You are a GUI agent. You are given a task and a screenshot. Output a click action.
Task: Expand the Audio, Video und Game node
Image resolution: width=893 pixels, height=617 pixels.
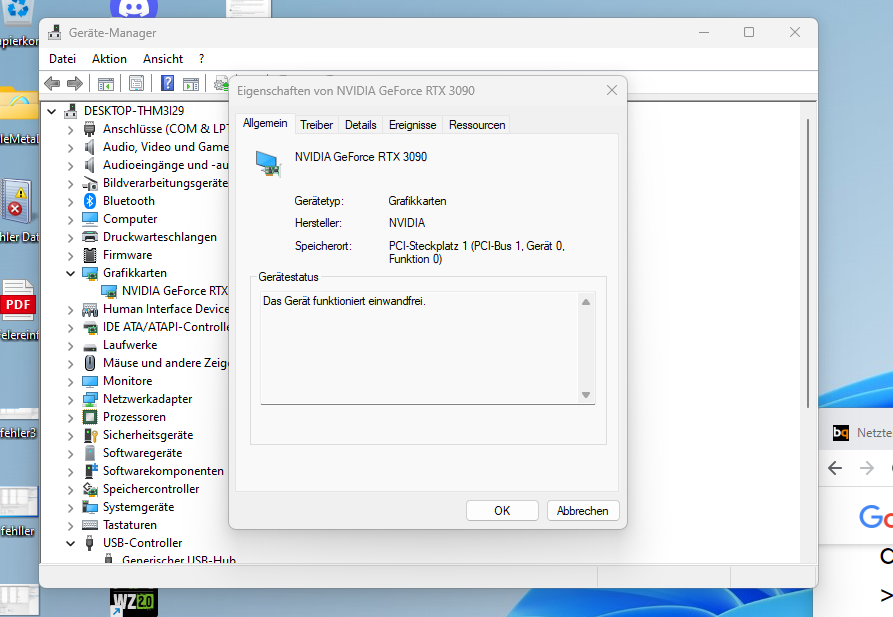pyautogui.click(x=70, y=148)
